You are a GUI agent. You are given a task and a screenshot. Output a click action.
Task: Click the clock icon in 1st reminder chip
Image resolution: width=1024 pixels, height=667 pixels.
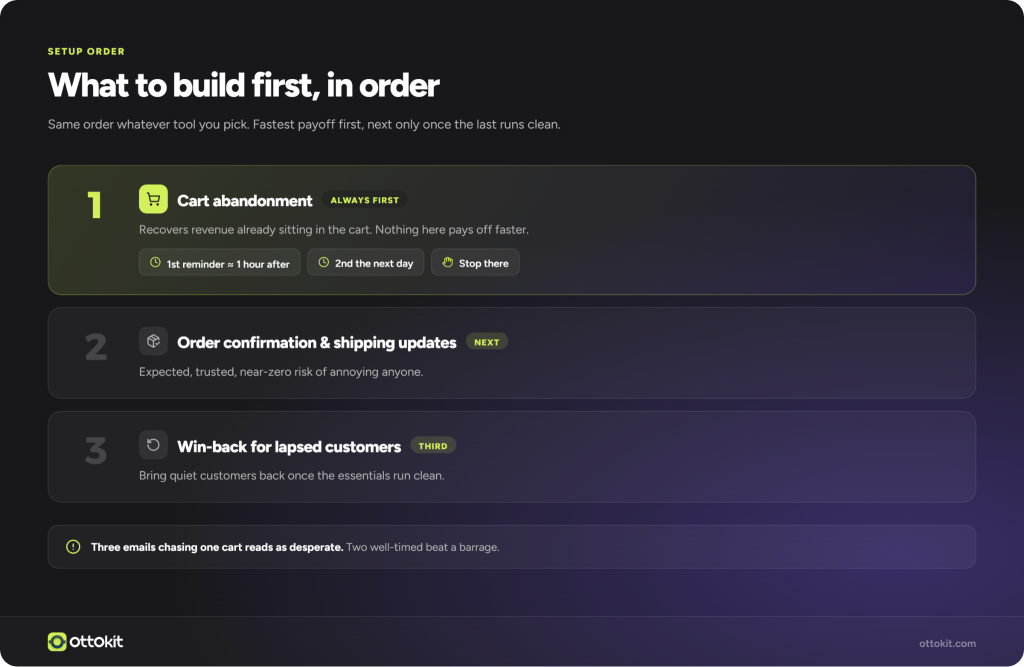coord(155,263)
